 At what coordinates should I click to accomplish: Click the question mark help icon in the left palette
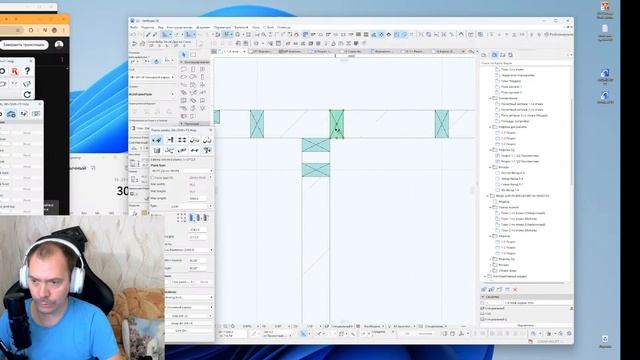pos(27,71)
